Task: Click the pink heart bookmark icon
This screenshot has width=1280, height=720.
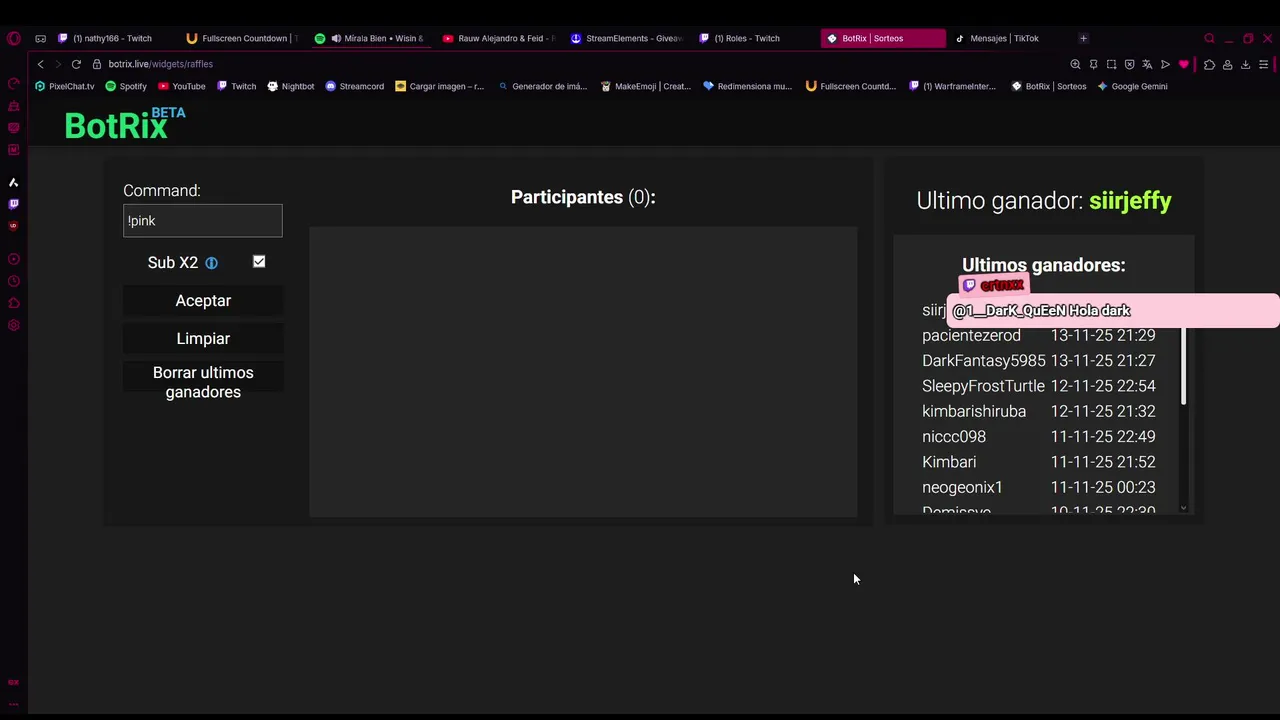Action: pyautogui.click(x=1184, y=64)
